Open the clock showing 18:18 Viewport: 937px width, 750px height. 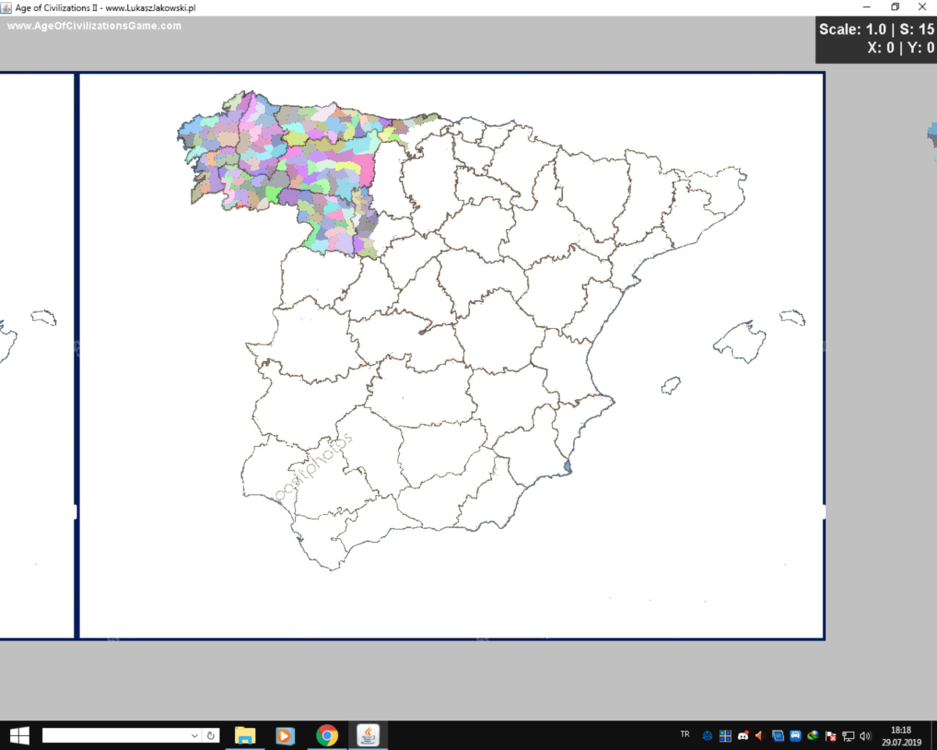(901, 736)
